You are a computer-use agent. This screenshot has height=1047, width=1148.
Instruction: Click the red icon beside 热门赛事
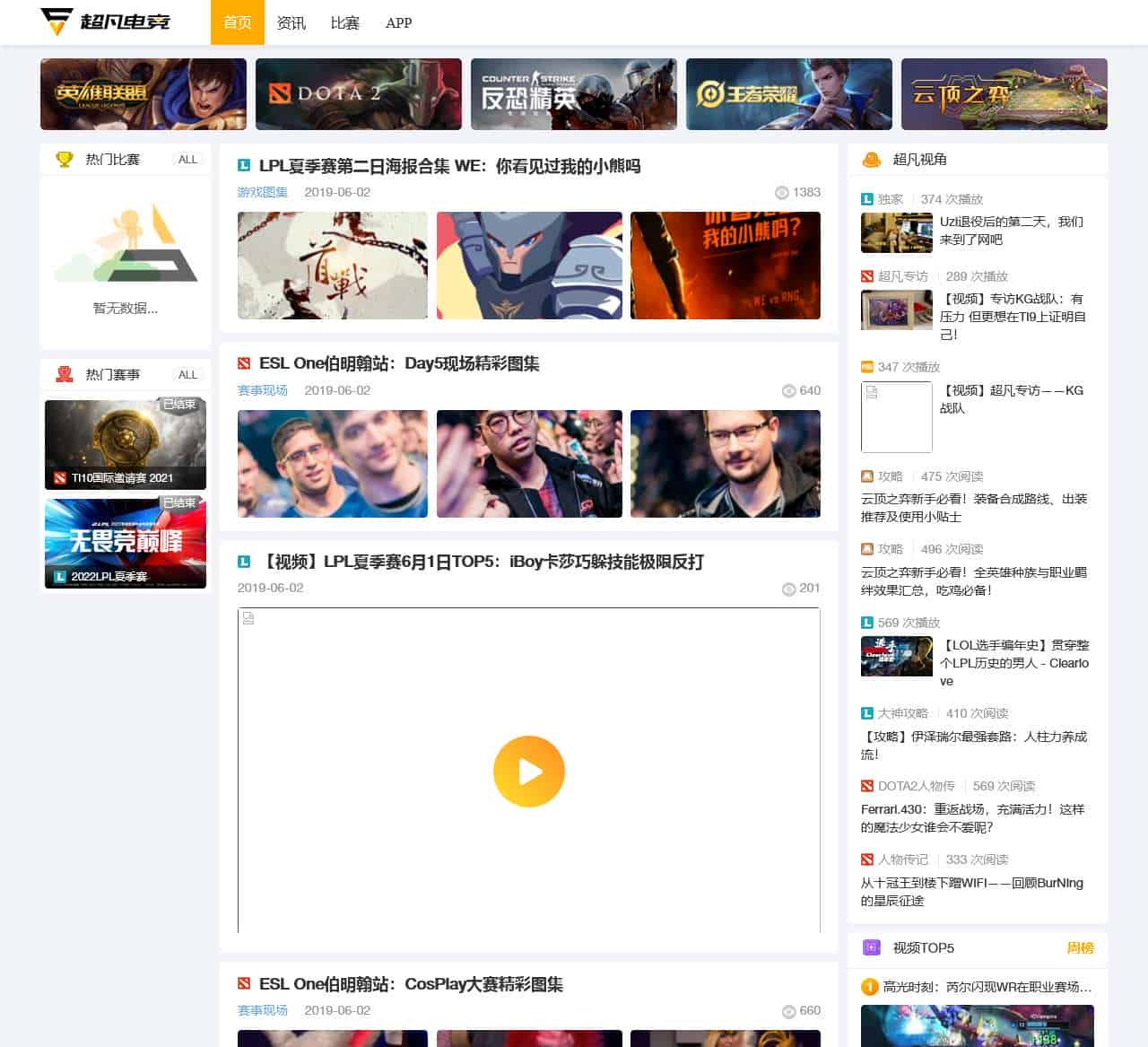tap(64, 374)
